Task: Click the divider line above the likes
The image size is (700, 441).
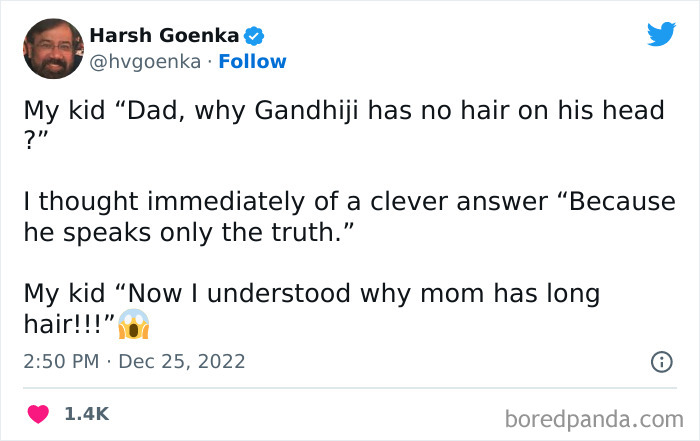Action: (350, 388)
